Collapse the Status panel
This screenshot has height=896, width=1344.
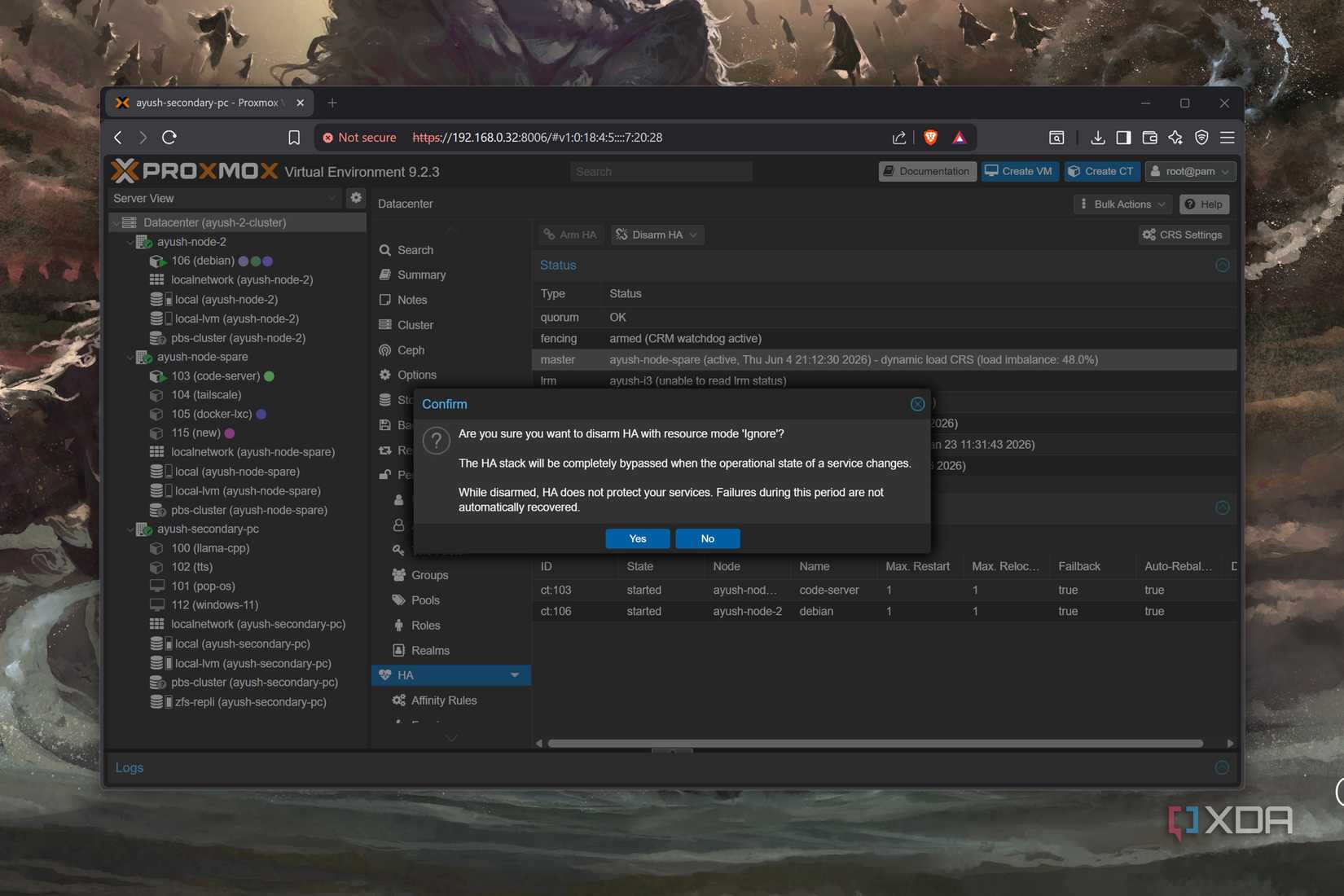click(1222, 266)
